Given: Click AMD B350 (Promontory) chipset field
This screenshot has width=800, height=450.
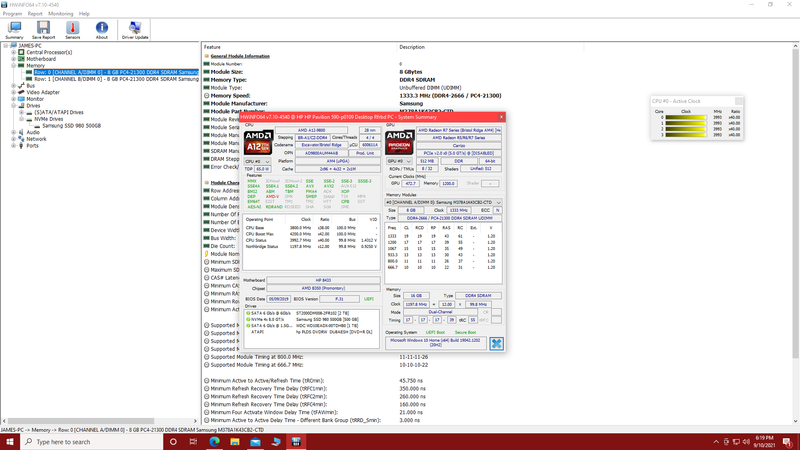Looking at the screenshot, I should pyautogui.click(x=323, y=288).
